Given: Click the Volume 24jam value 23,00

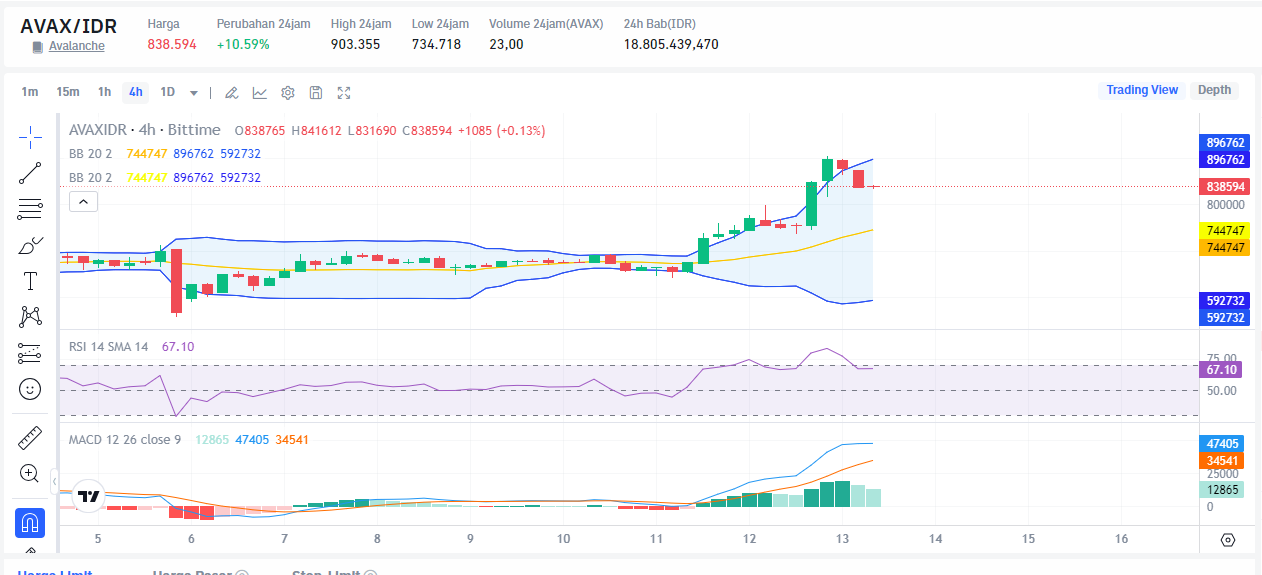Looking at the screenshot, I should click(x=506, y=44).
